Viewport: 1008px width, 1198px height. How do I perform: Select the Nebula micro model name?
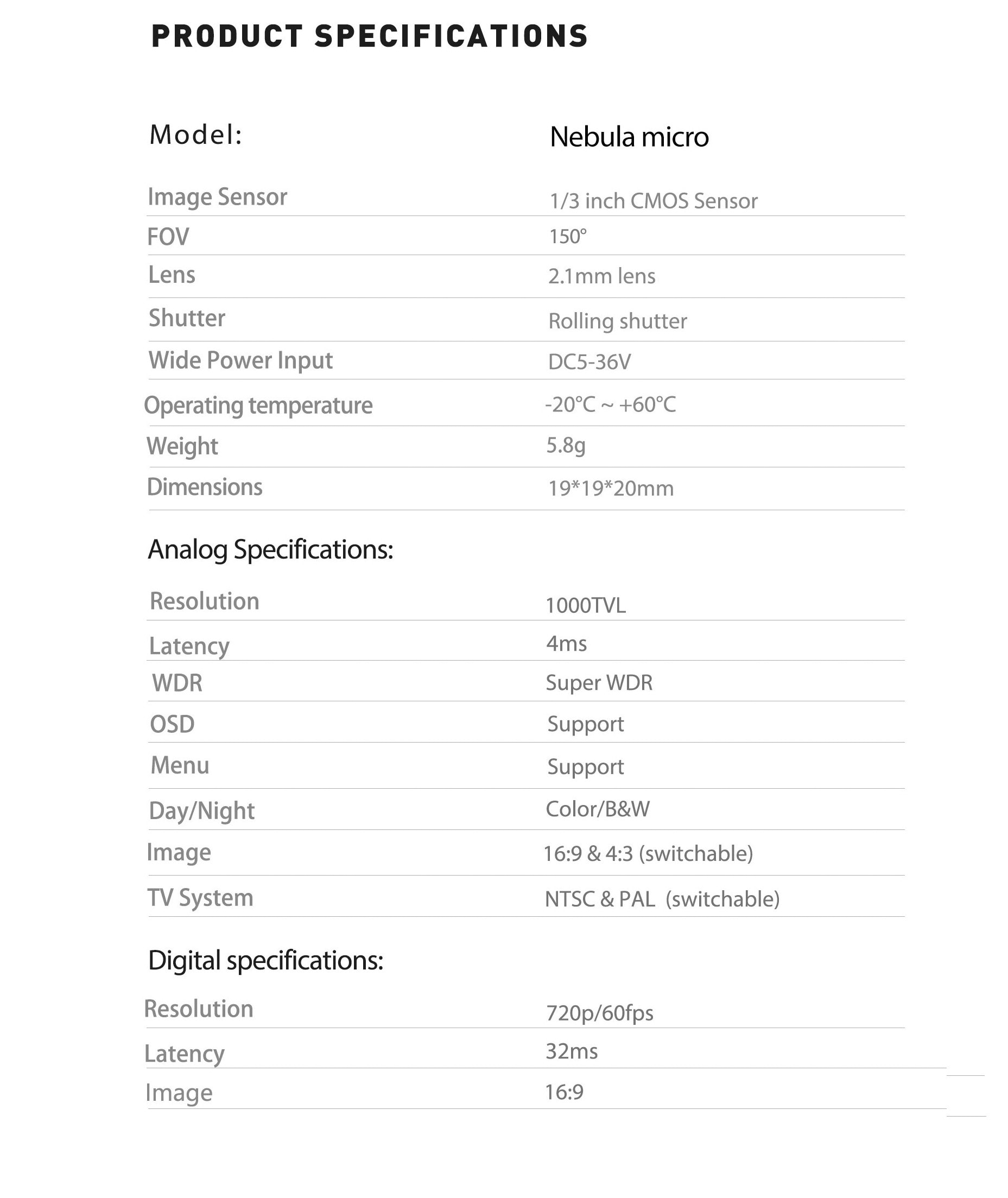629,137
